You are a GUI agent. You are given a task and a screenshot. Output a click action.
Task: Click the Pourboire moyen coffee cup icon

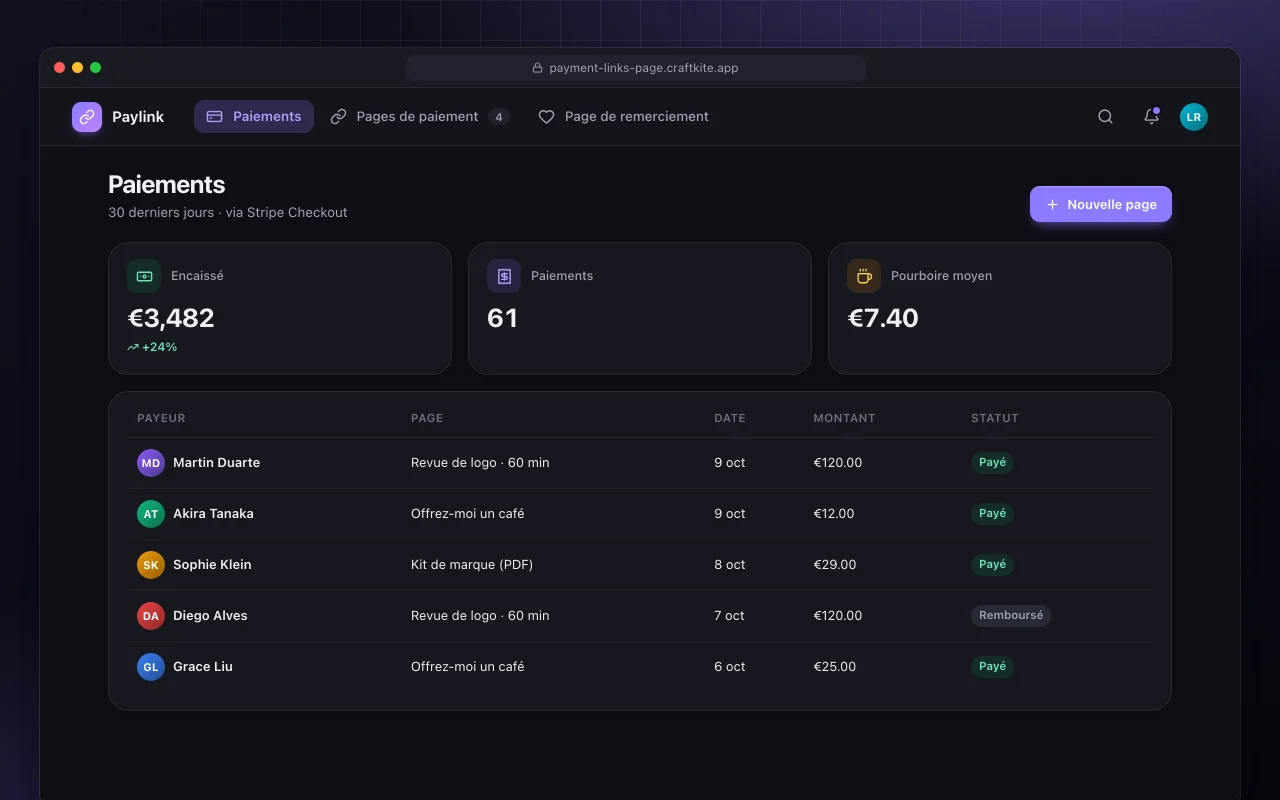864,276
